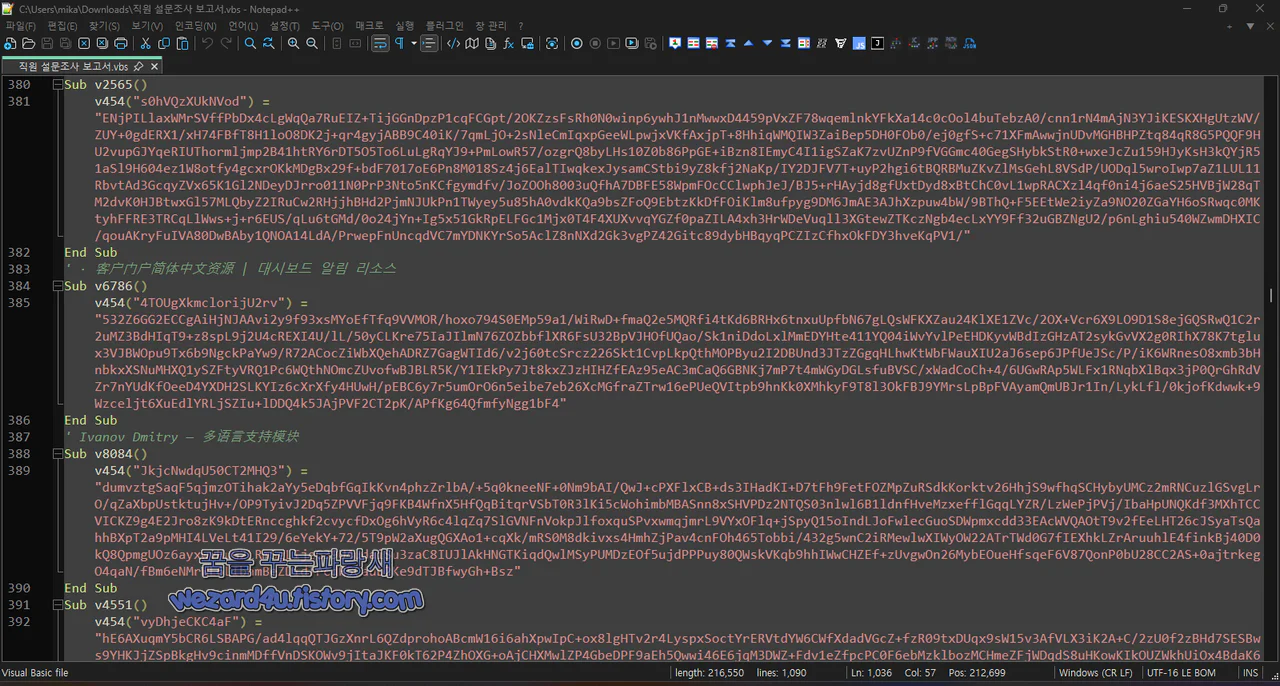Click the Redo arrow icon
Screen dimensions: 1280x686
pos(226,44)
